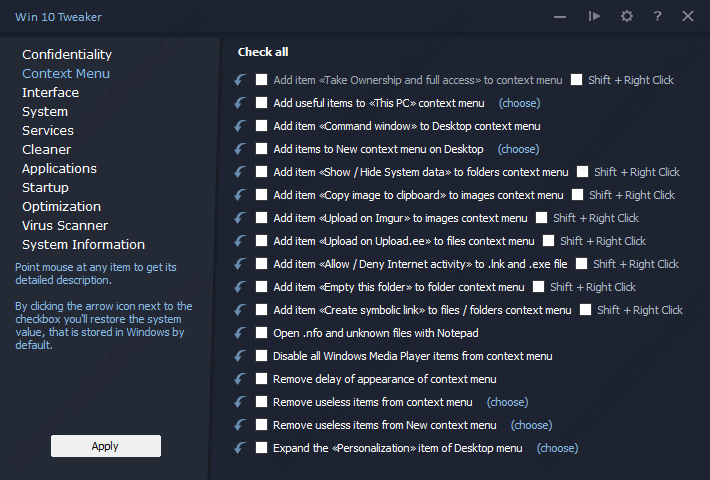Image resolution: width=710 pixels, height=480 pixels.
Task: Open Virus Scanner section
Action: [65, 226]
